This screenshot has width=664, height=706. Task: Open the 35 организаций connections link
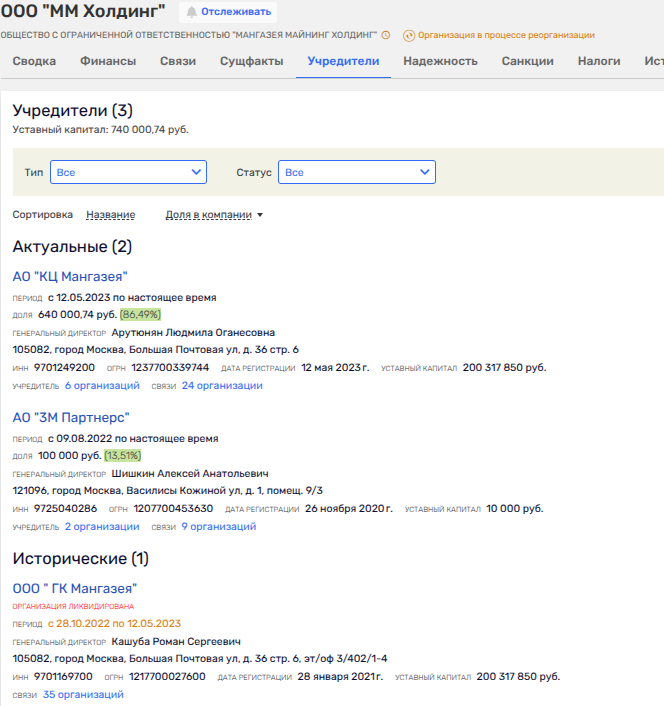(83, 695)
